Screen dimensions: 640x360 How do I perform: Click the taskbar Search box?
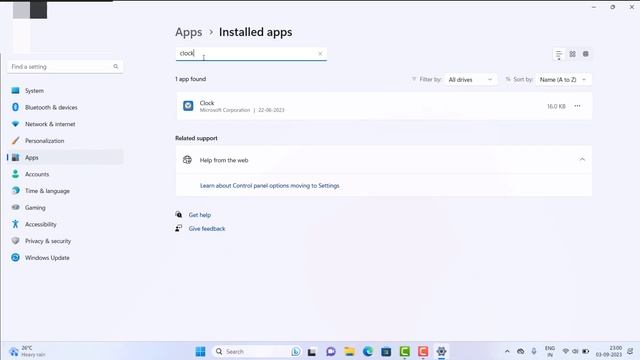point(257,351)
